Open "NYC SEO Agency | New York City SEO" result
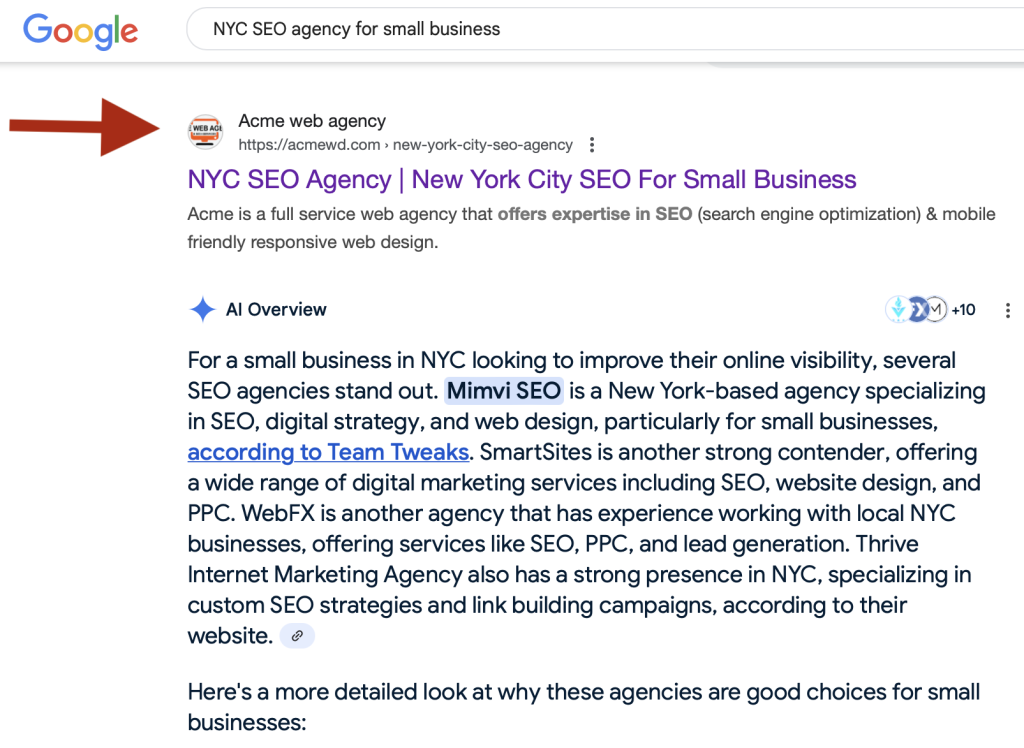Viewport: 1024px width, 748px height. coord(522,179)
